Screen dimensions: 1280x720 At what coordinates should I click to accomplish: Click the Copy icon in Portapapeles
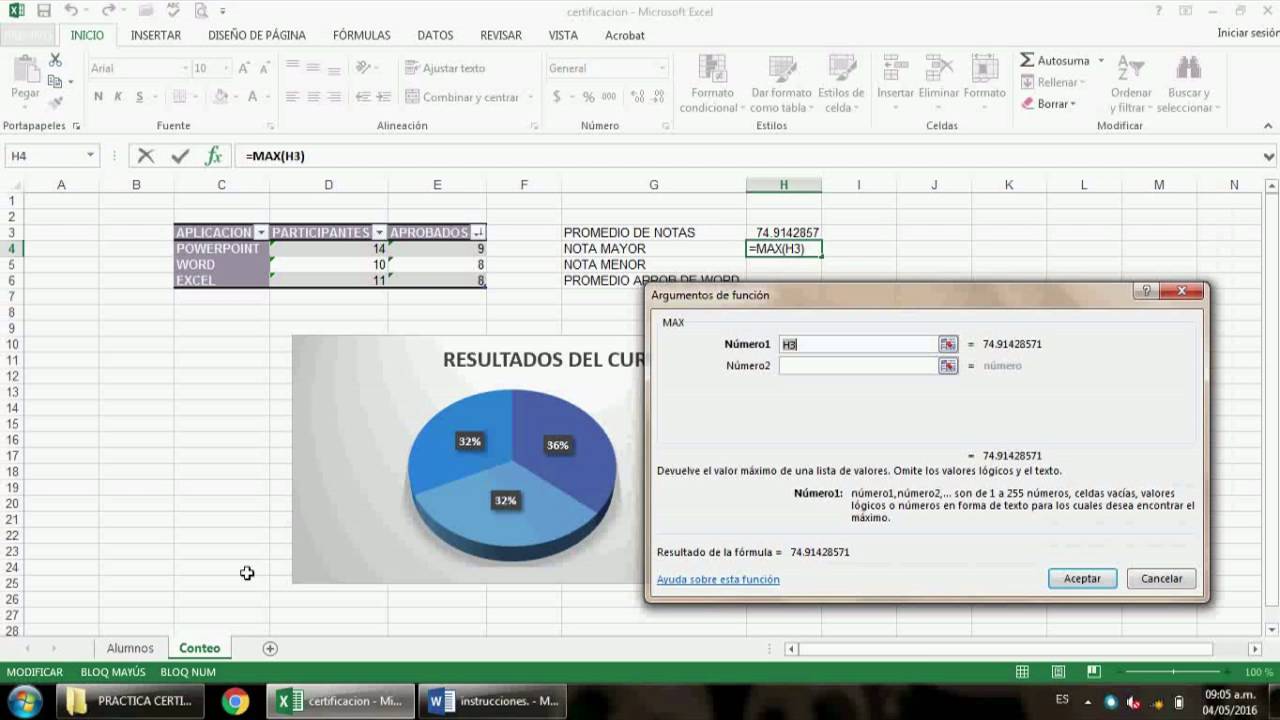pyautogui.click(x=55, y=81)
